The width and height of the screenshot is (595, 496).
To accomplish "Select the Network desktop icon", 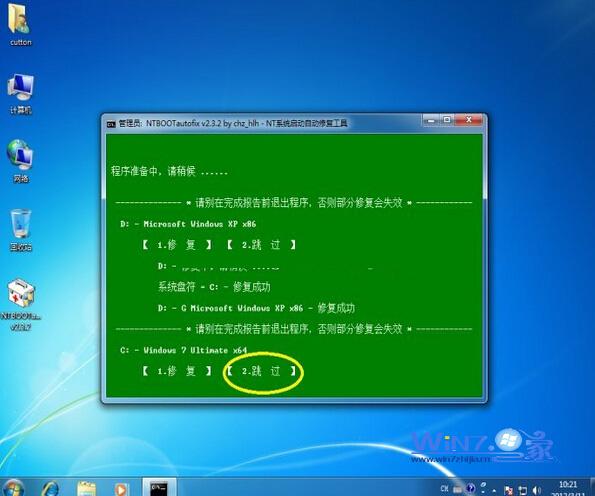I will [x=20, y=161].
